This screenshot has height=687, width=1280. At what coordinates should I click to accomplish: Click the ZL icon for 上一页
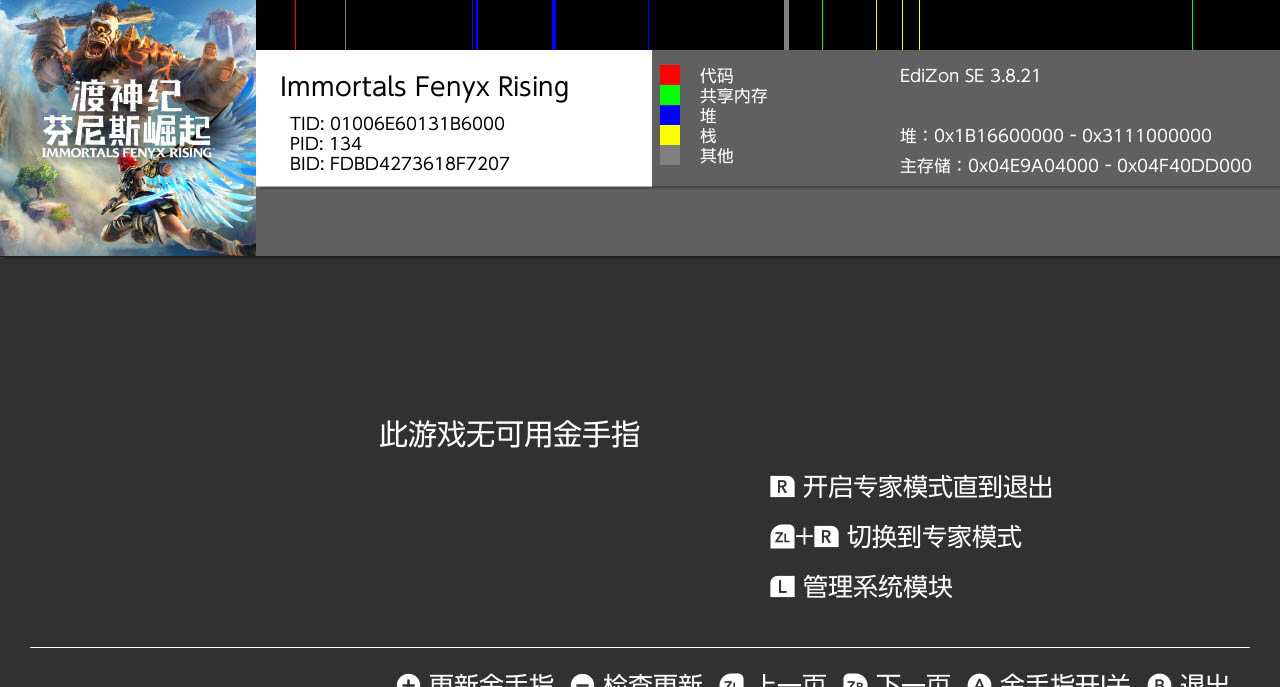click(x=732, y=681)
